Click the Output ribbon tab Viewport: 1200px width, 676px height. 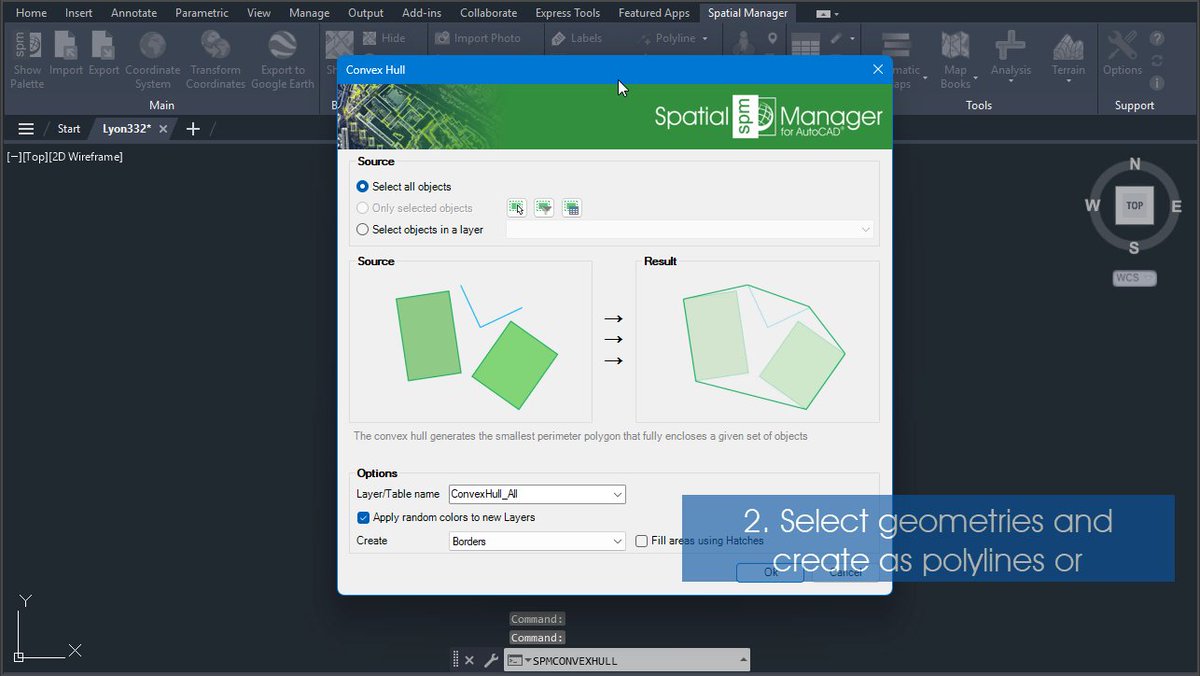point(366,13)
